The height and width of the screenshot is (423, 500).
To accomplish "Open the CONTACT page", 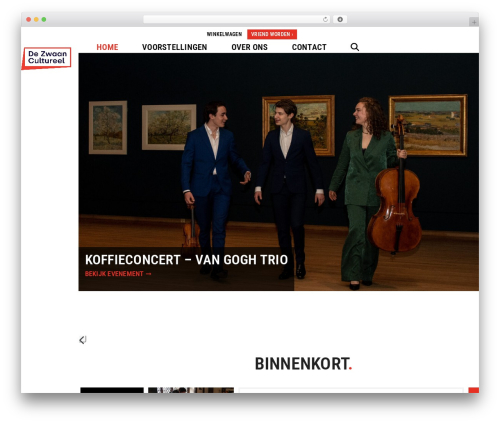I will (309, 47).
